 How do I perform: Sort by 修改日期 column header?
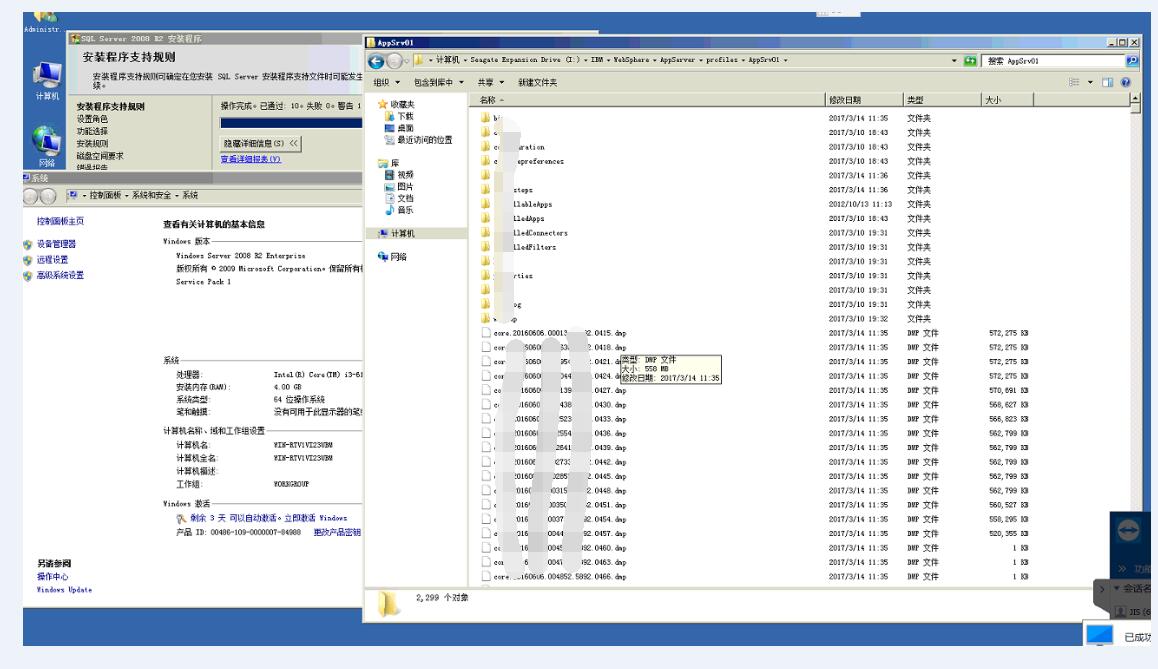coord(863,100)
